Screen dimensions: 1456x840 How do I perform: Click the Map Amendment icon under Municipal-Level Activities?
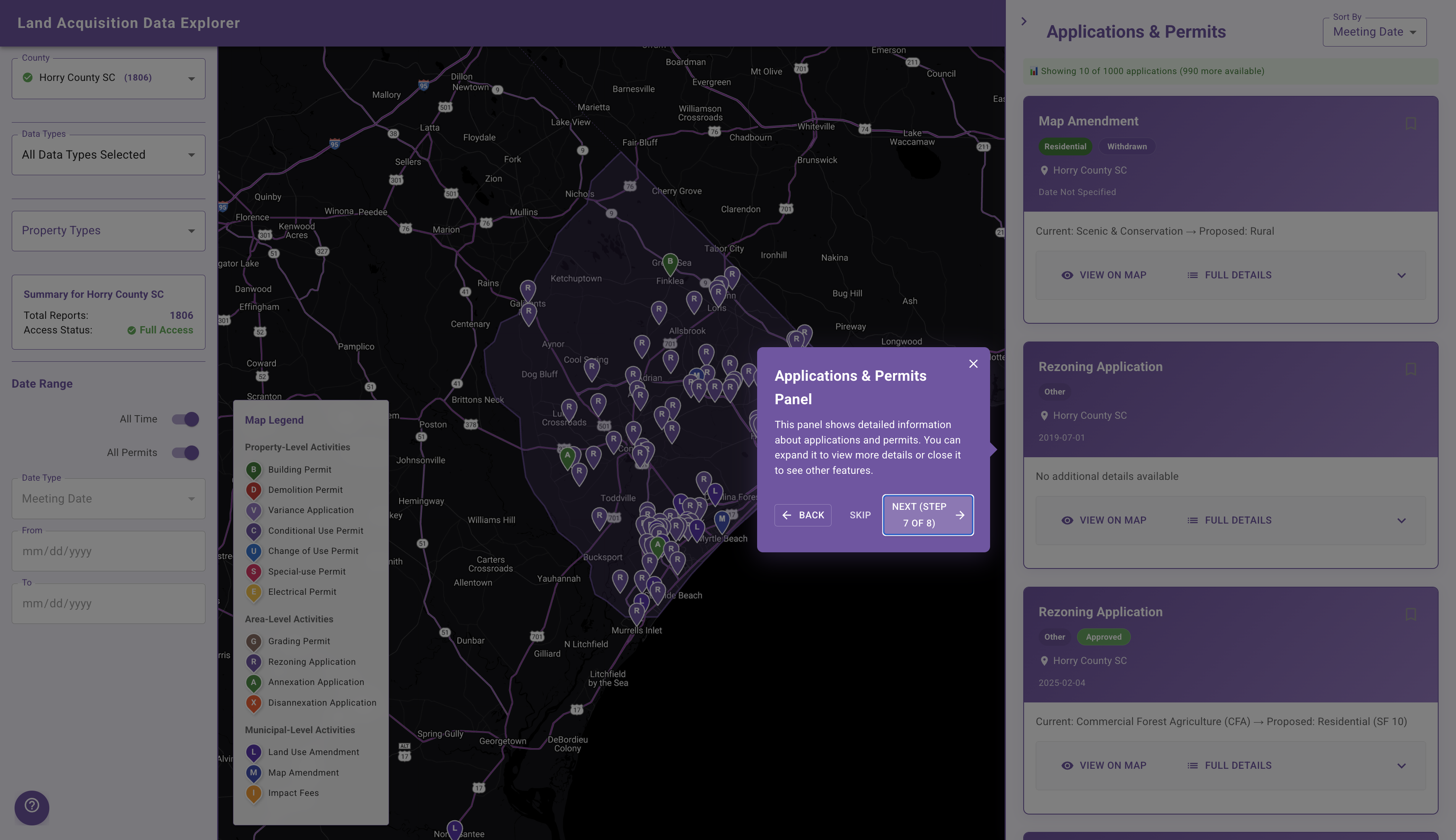(x=254, y=772)
